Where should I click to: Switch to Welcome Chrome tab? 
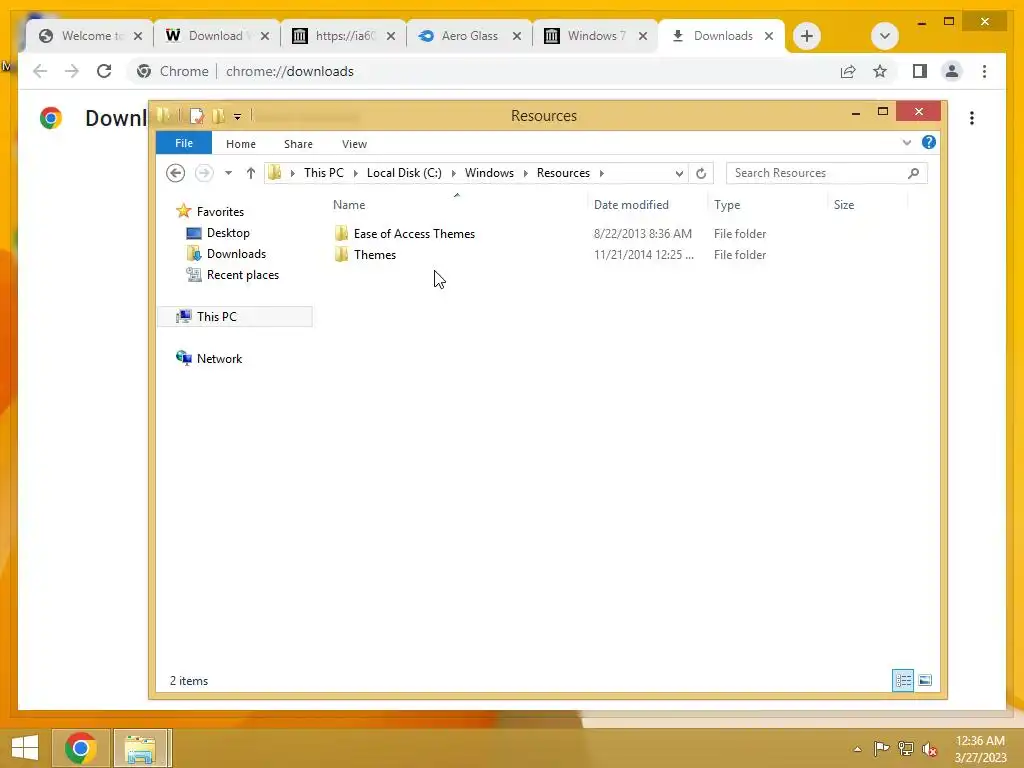(91, 36)
